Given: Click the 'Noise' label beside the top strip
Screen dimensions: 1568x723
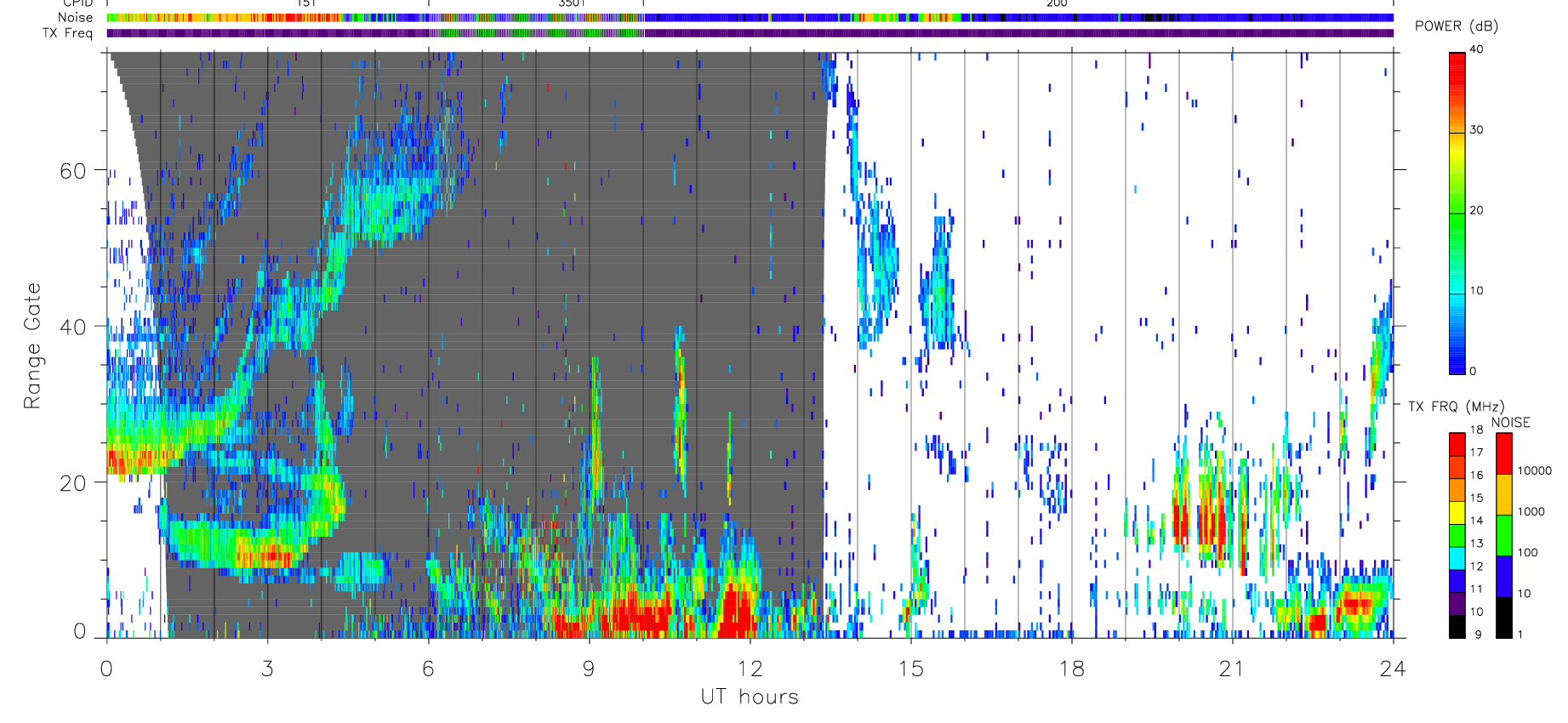Looking at the screenshot, I should tap(75, 17).
